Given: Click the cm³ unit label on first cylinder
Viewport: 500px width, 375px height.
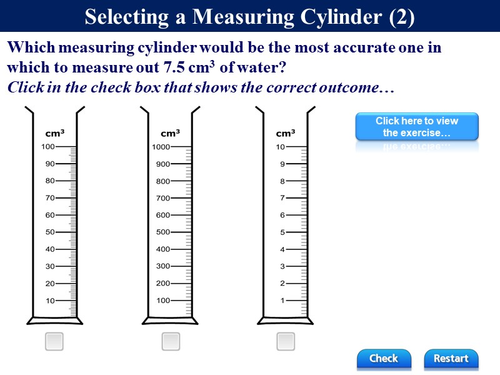Looking at the screenshot, I should [55, 133].
